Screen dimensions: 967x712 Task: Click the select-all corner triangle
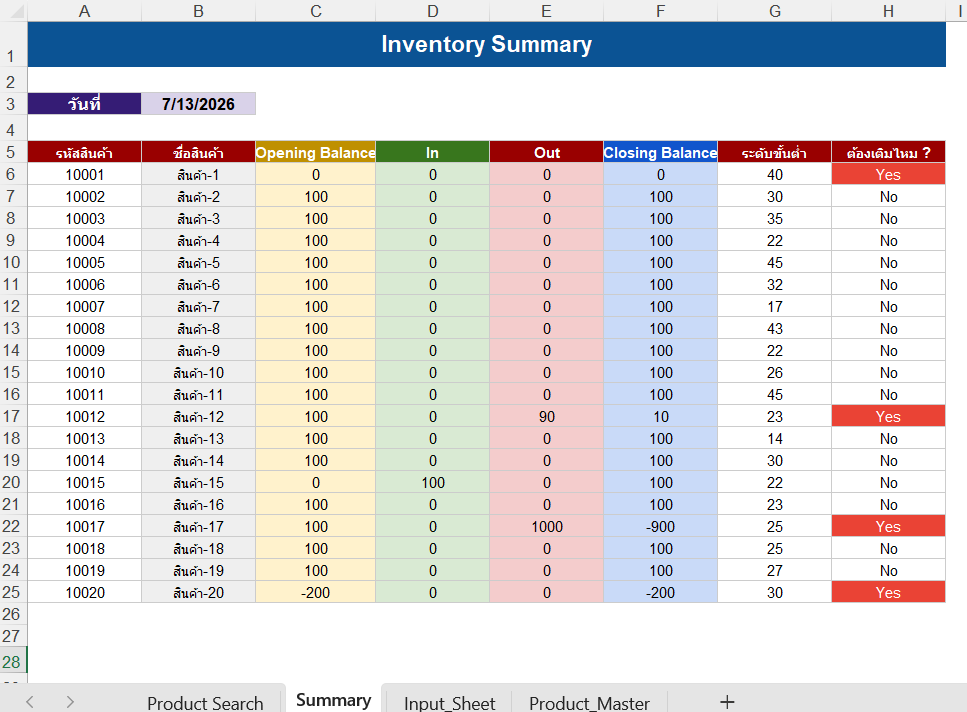point(17,11)
